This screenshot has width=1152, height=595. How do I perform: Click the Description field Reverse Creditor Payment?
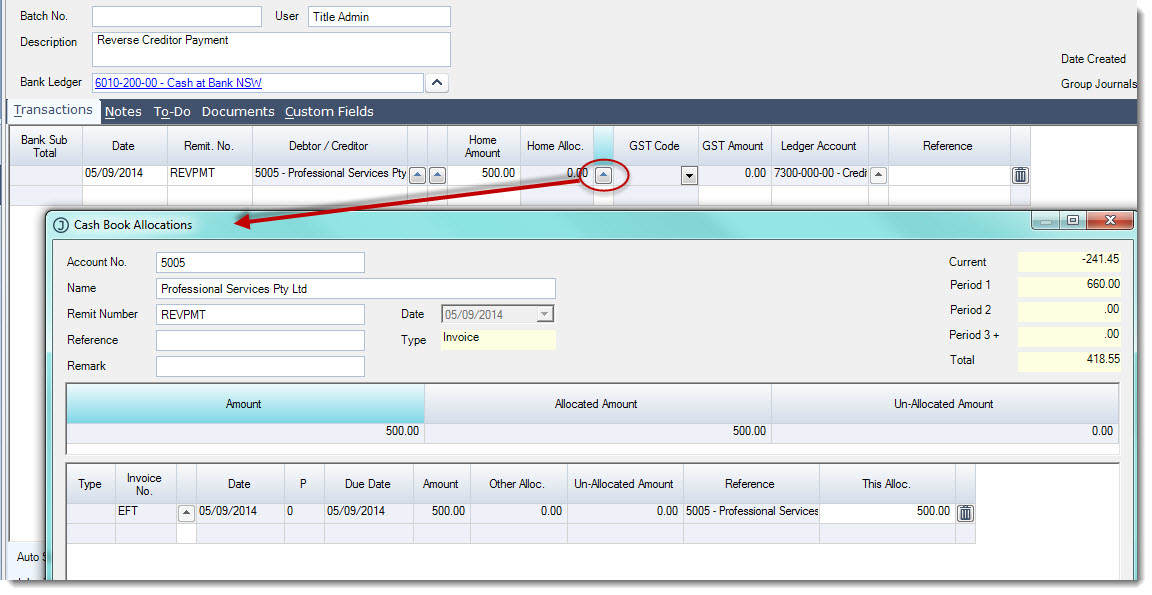[271, 49]
